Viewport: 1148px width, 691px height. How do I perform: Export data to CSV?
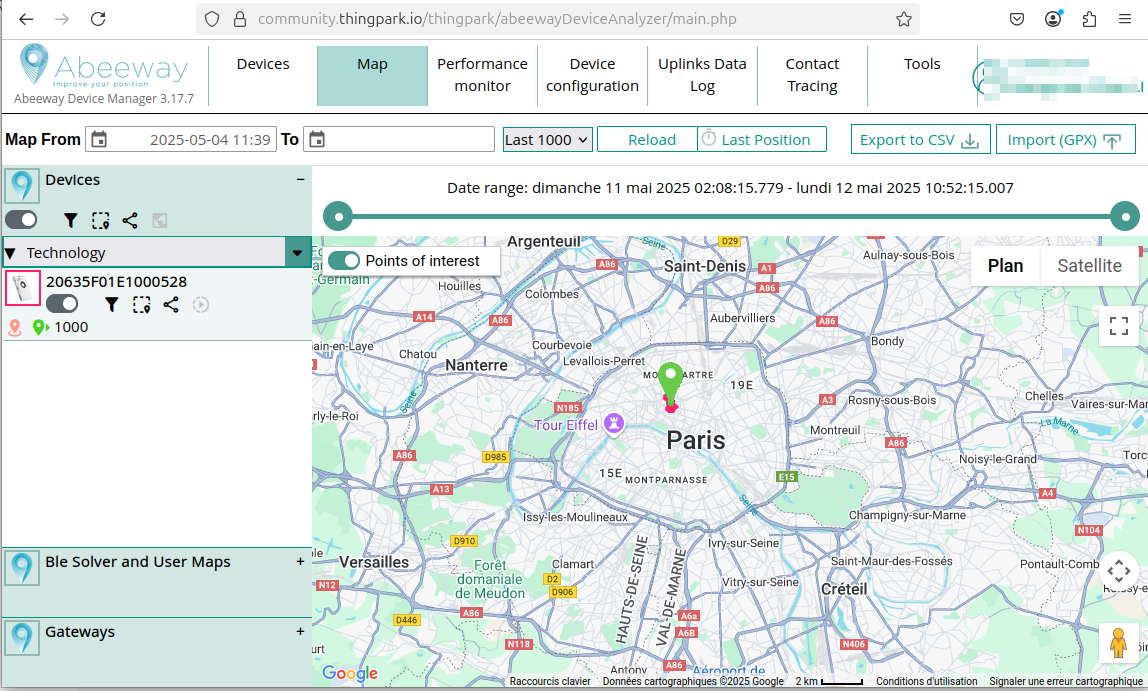pyautogui.click(x=920, y=139)
